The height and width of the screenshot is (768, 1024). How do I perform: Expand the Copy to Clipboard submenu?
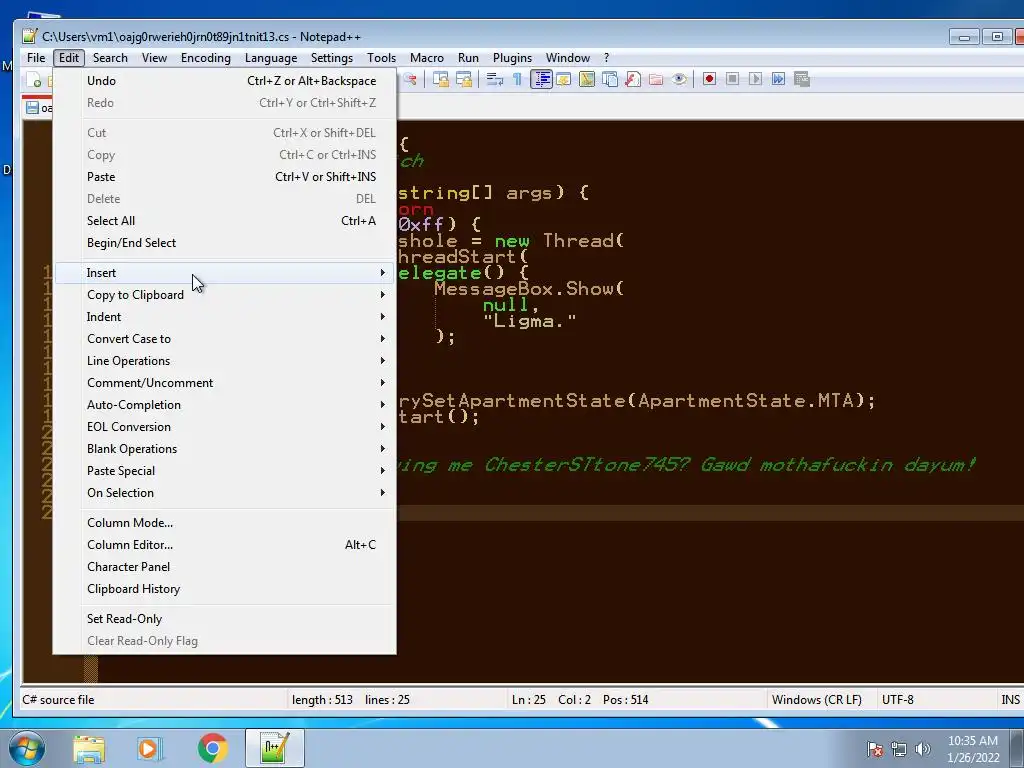coord(225,295)
